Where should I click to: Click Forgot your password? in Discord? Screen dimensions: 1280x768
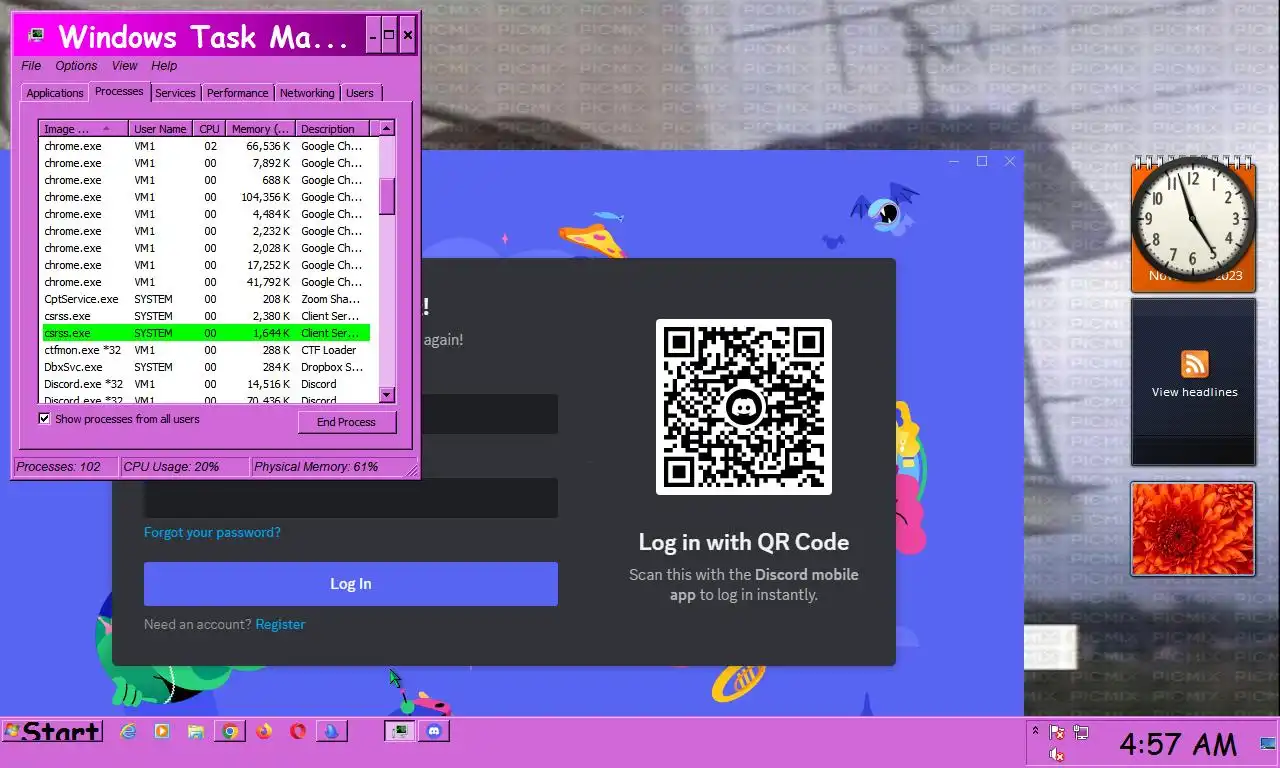coord(212,533)
